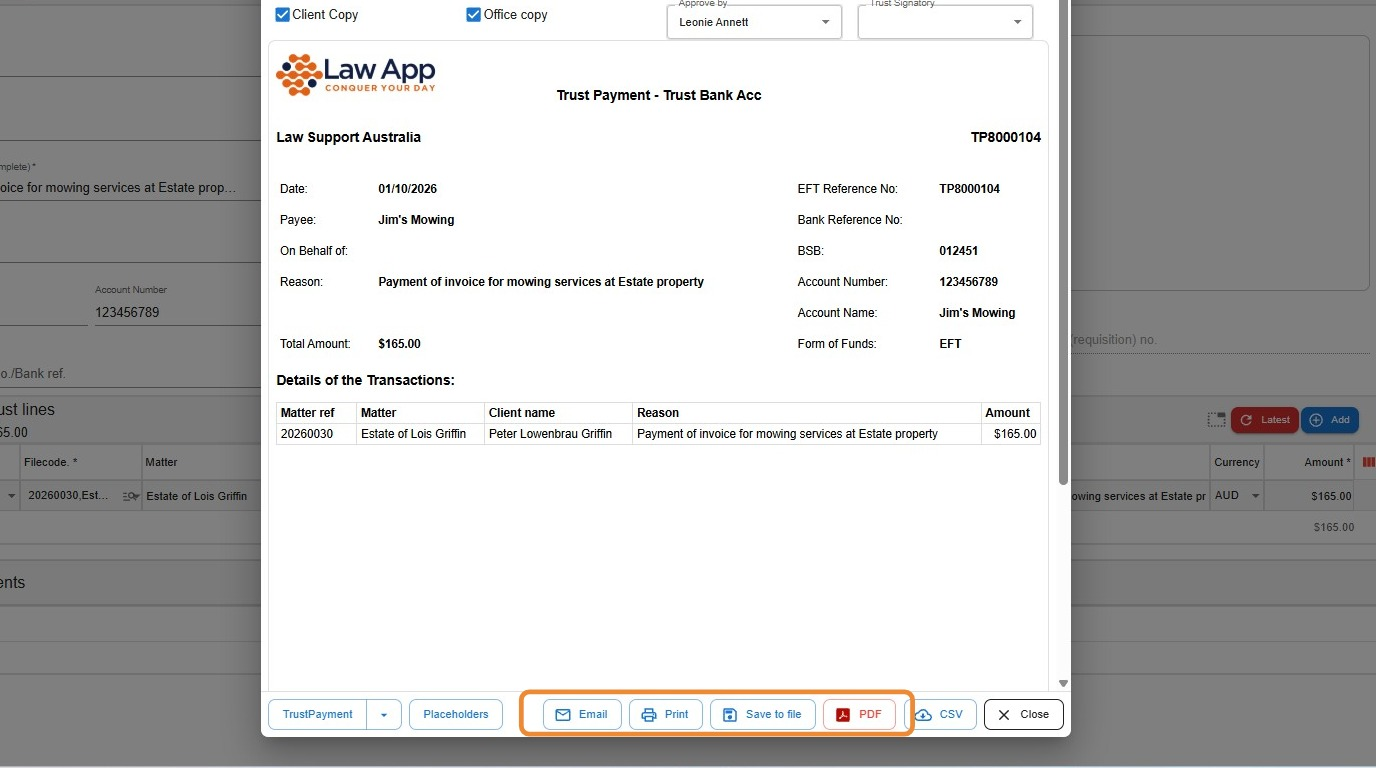
Task: Click the Jim's Mowing payee value
Action: [416, 220]
